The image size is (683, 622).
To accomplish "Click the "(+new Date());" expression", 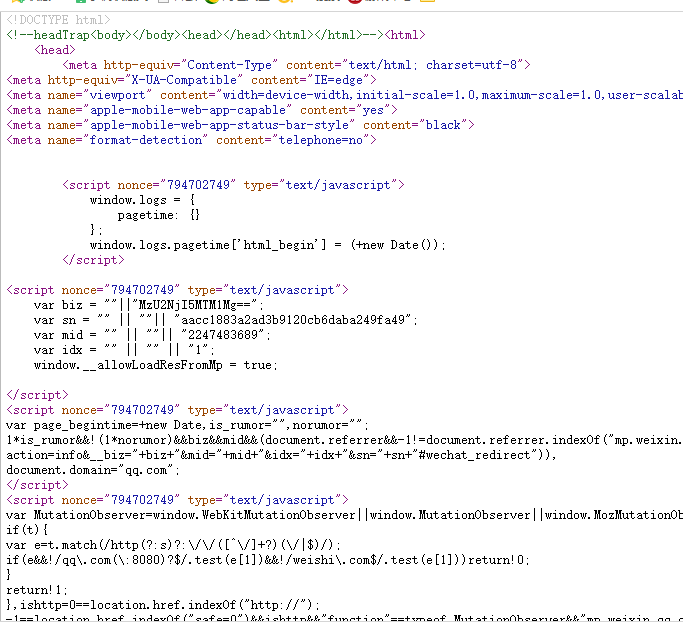I will click(x=398, y=245).
